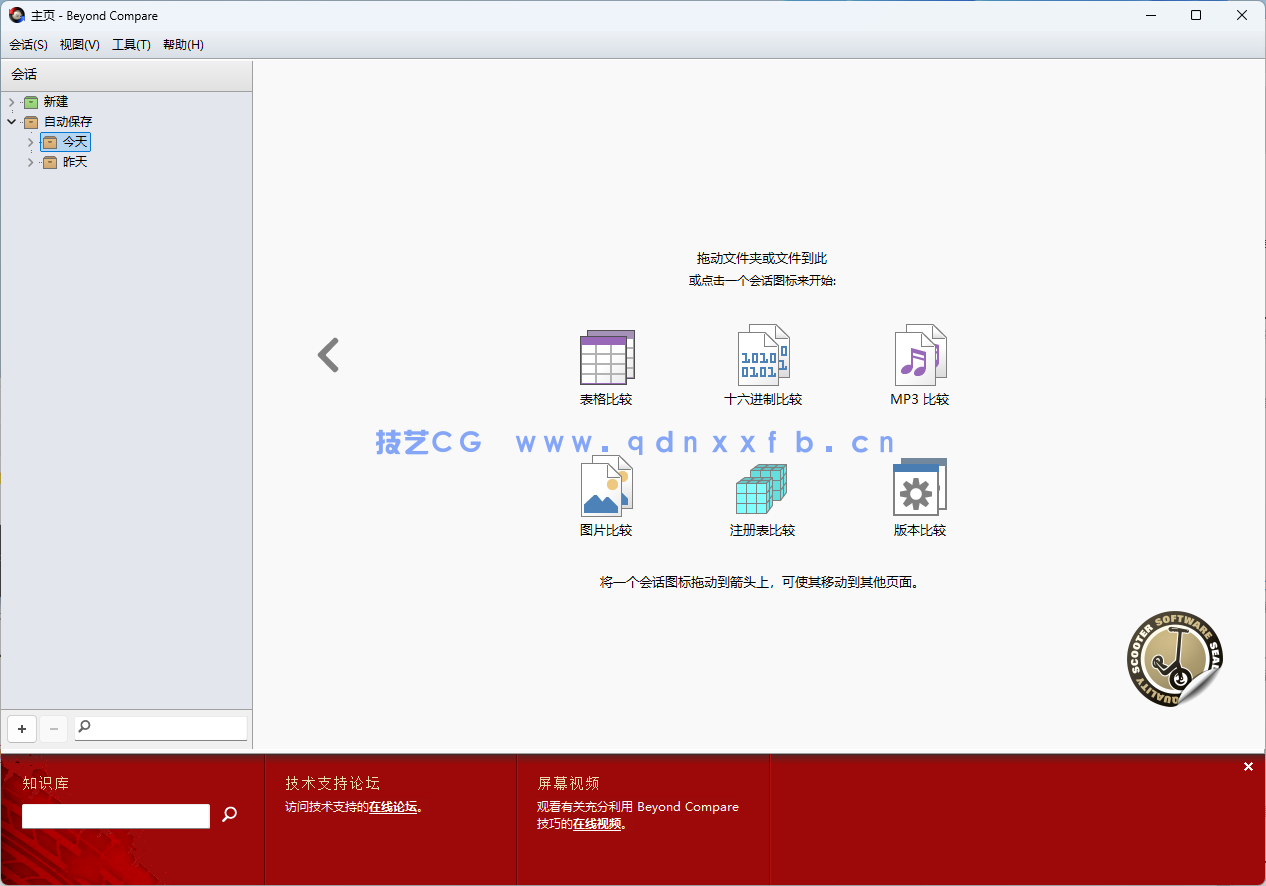Select the 今天 session folder

point(73,141)
